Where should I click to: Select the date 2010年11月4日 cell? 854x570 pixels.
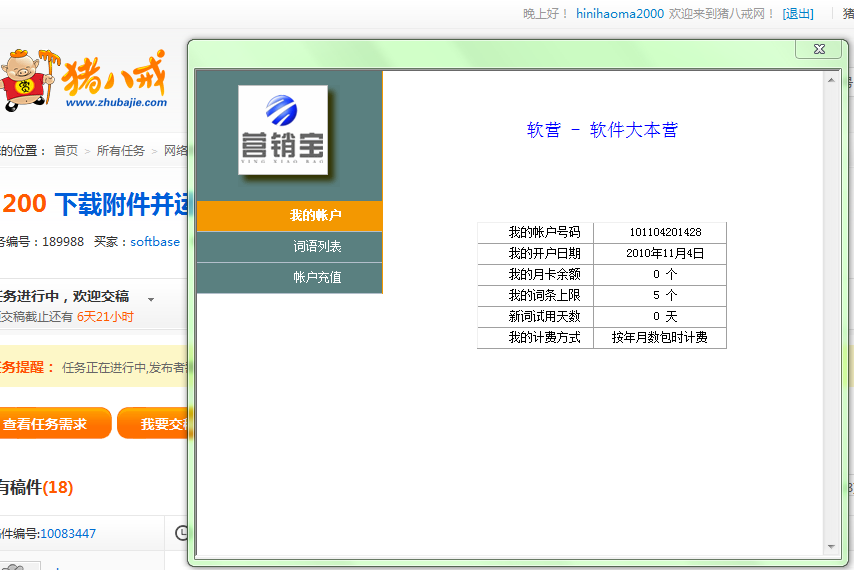click(x=660, y=254)
